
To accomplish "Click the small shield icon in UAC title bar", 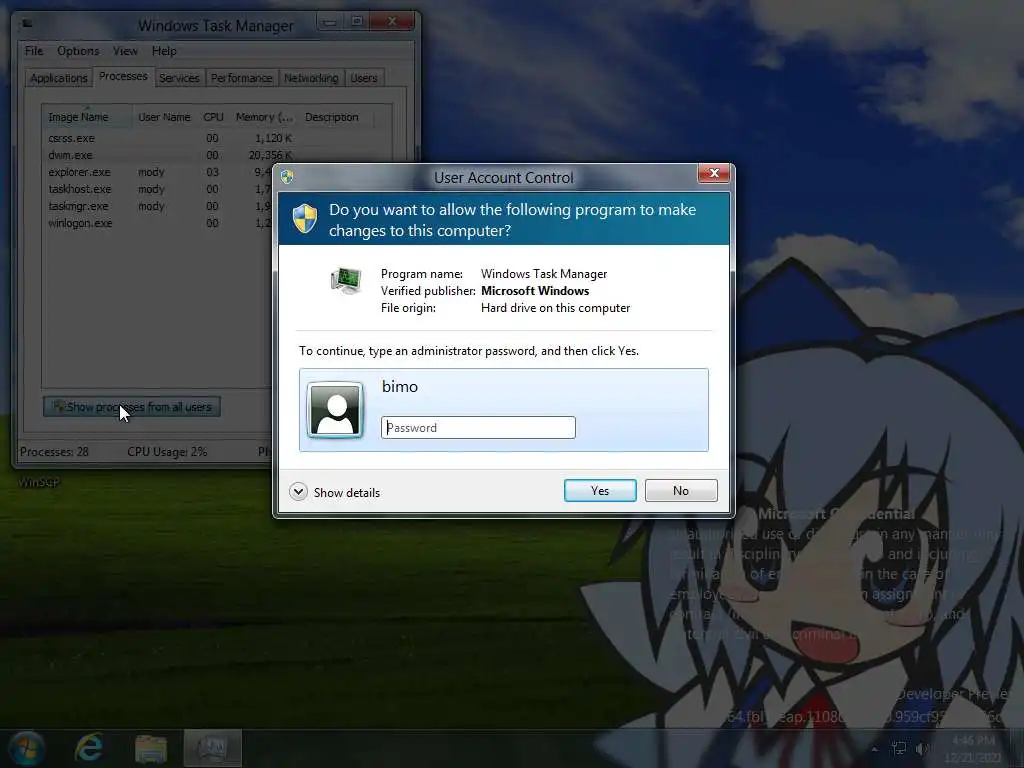I will pyautogui.click(x=287, y=176).
